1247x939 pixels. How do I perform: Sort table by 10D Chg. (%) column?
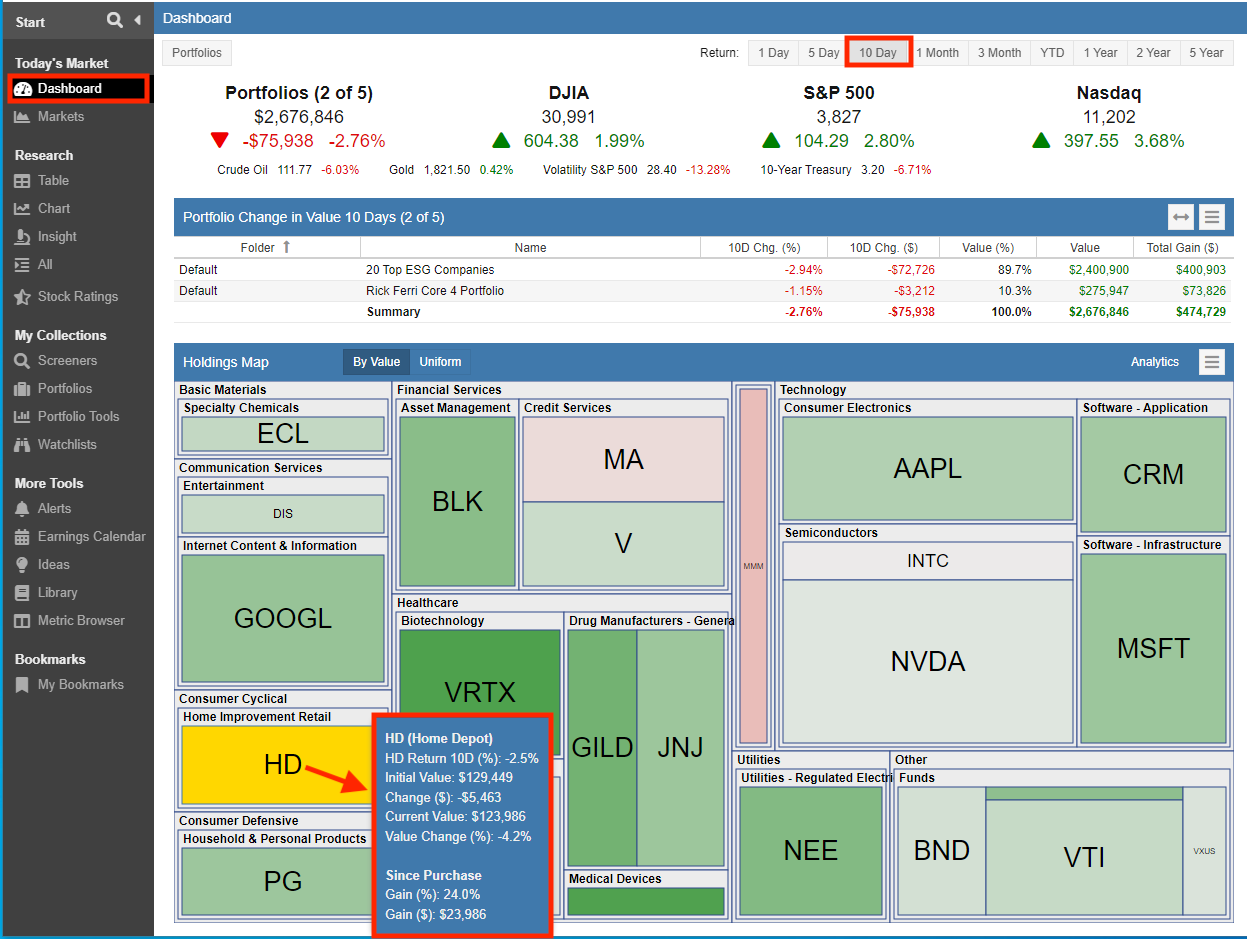click(764, 248)
